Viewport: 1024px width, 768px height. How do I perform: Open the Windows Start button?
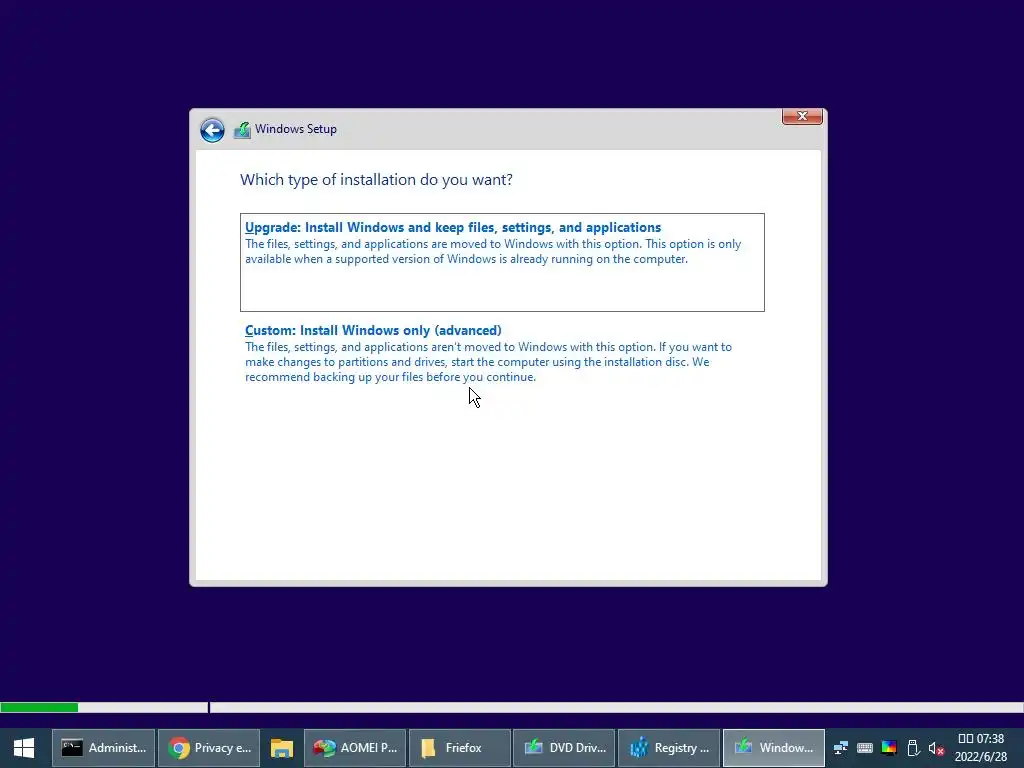point(24,748)
